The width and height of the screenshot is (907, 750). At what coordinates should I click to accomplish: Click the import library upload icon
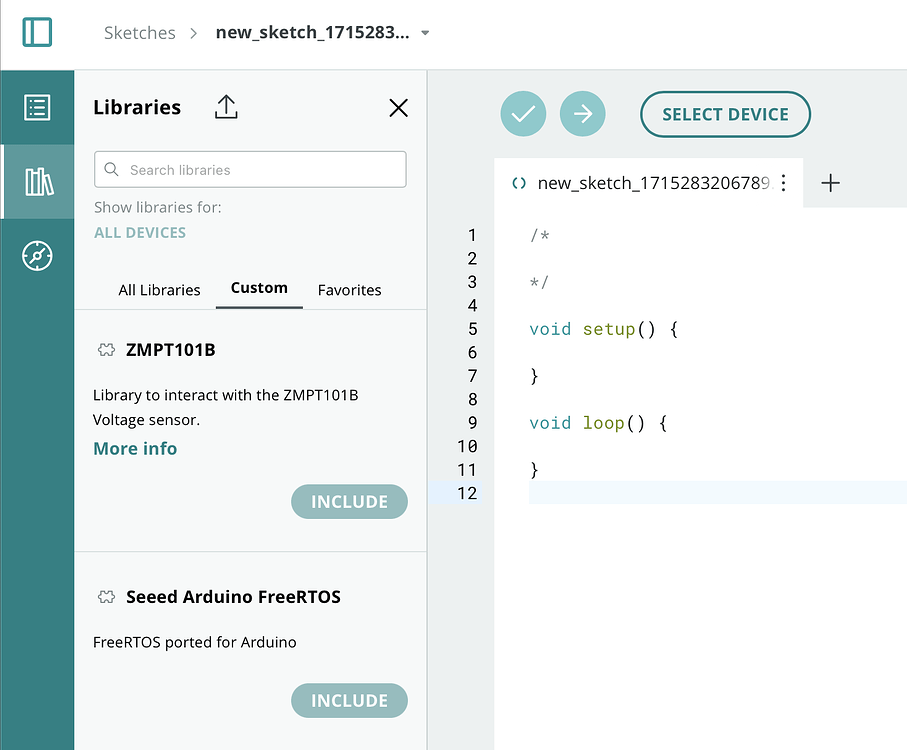coord(226,107)
